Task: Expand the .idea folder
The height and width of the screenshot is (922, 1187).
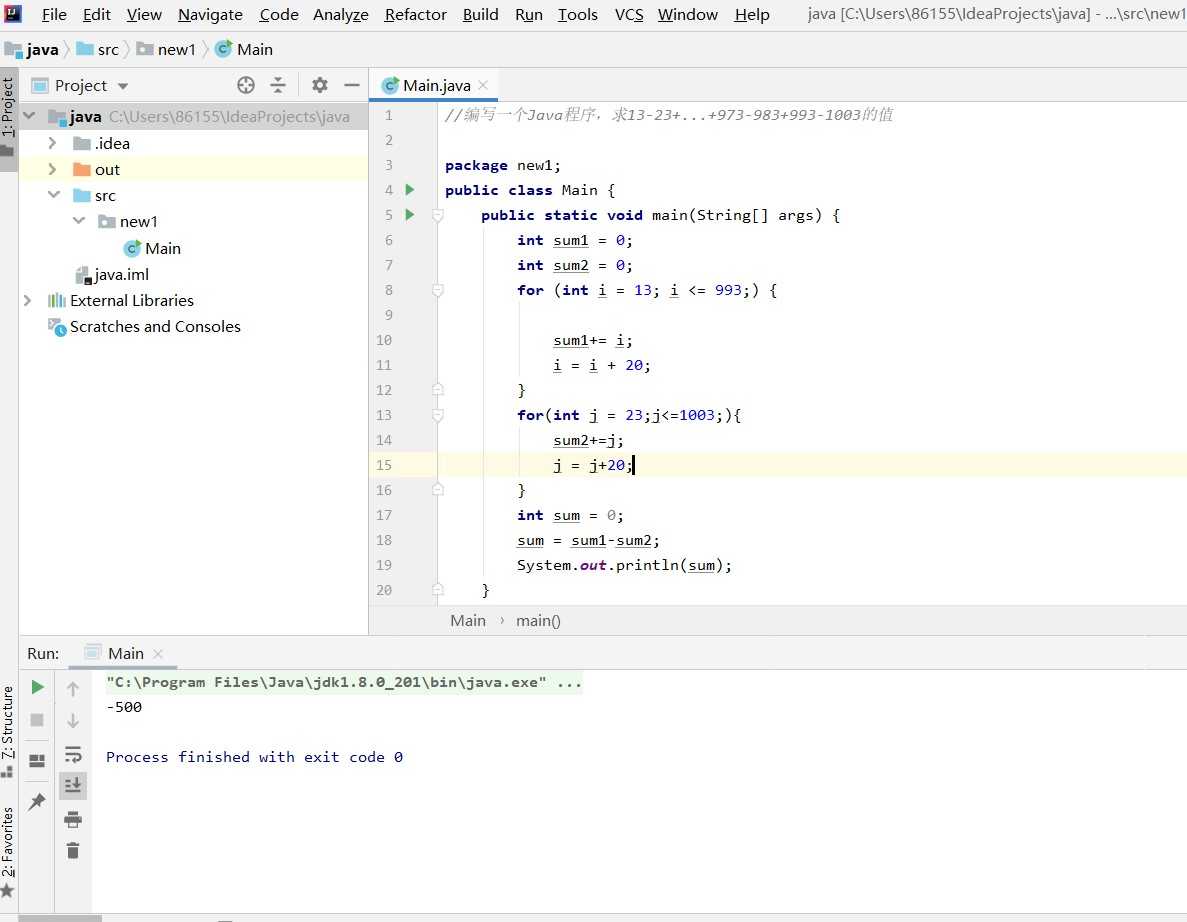Action: pyautogui.click(x=52, y=142)
